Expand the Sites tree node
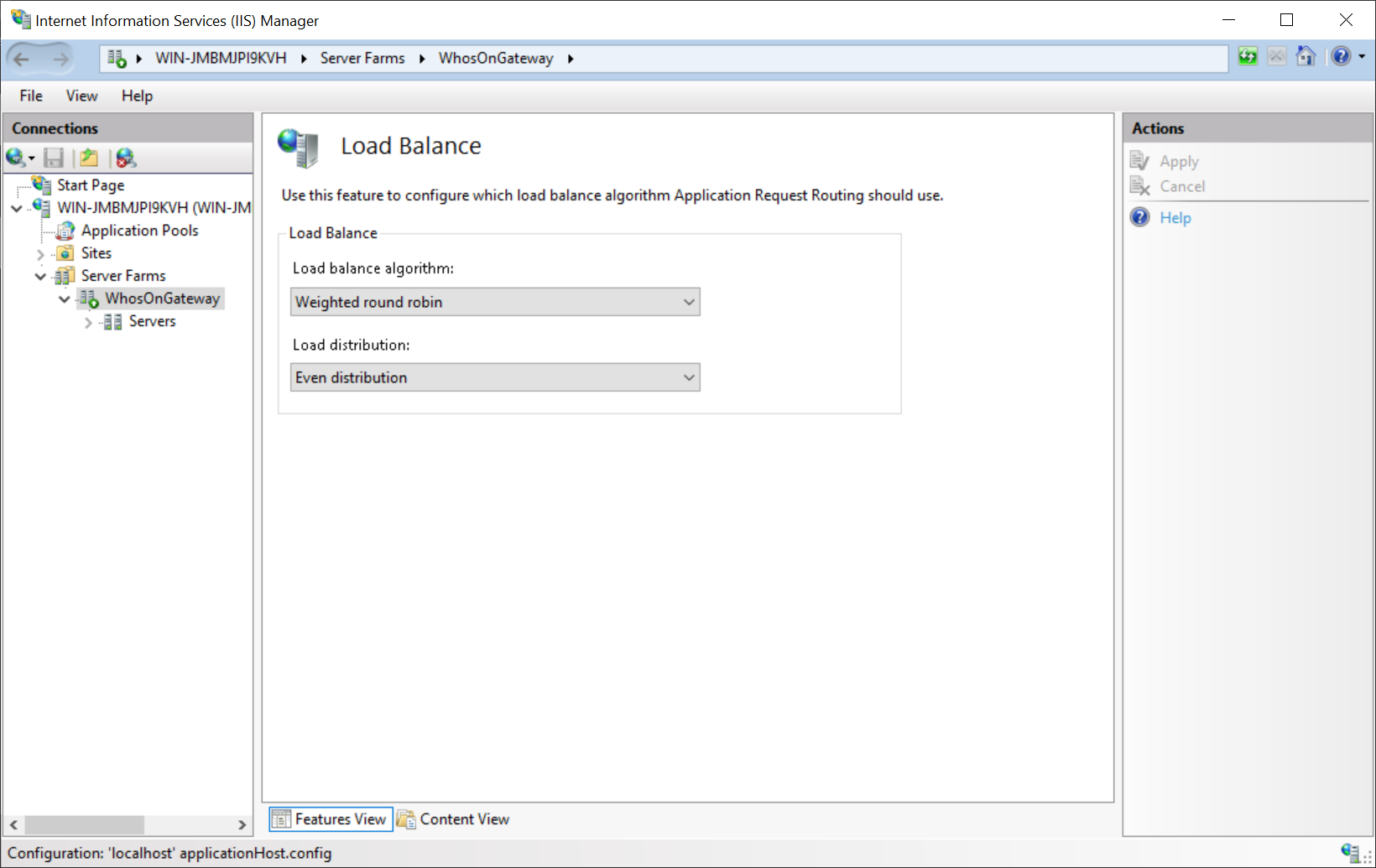Screen dimensions: 1376x868 tap(40, 253)
